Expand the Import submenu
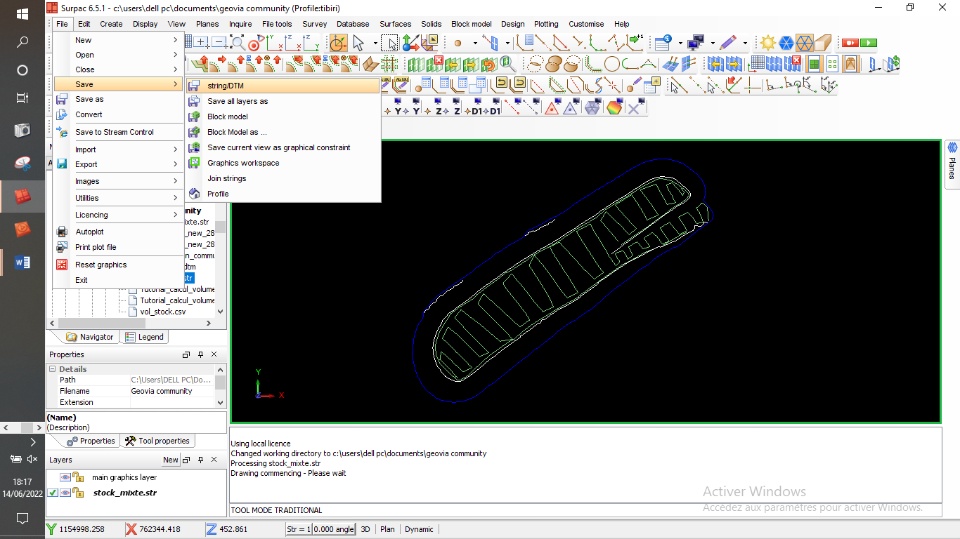960x539 pixels. click(119, 149)
